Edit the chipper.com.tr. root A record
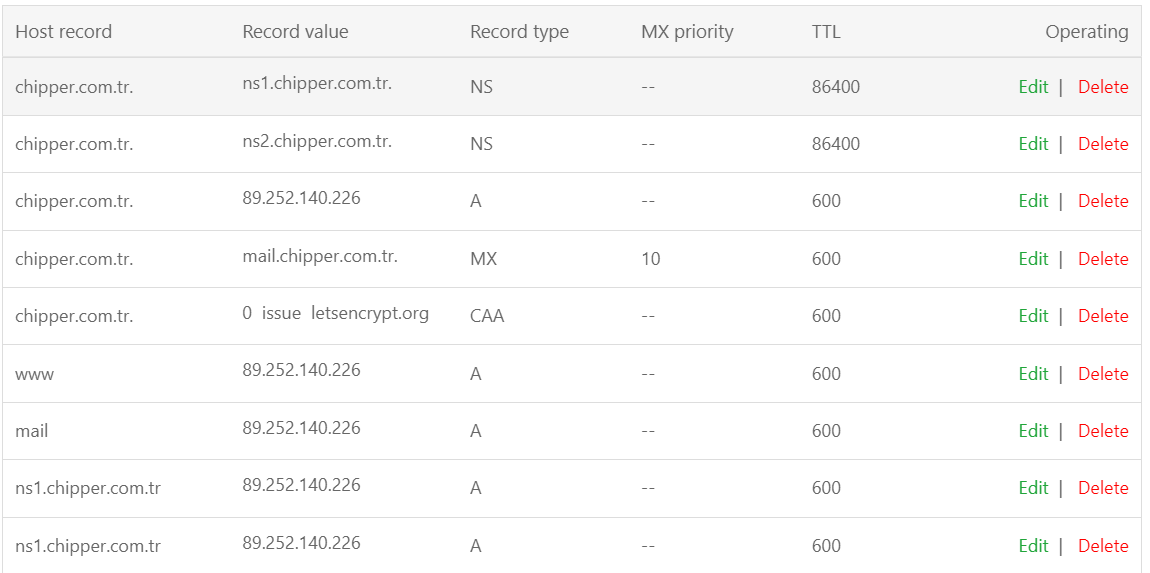This screenshot has width=1150, height=573. [1033, 201]
